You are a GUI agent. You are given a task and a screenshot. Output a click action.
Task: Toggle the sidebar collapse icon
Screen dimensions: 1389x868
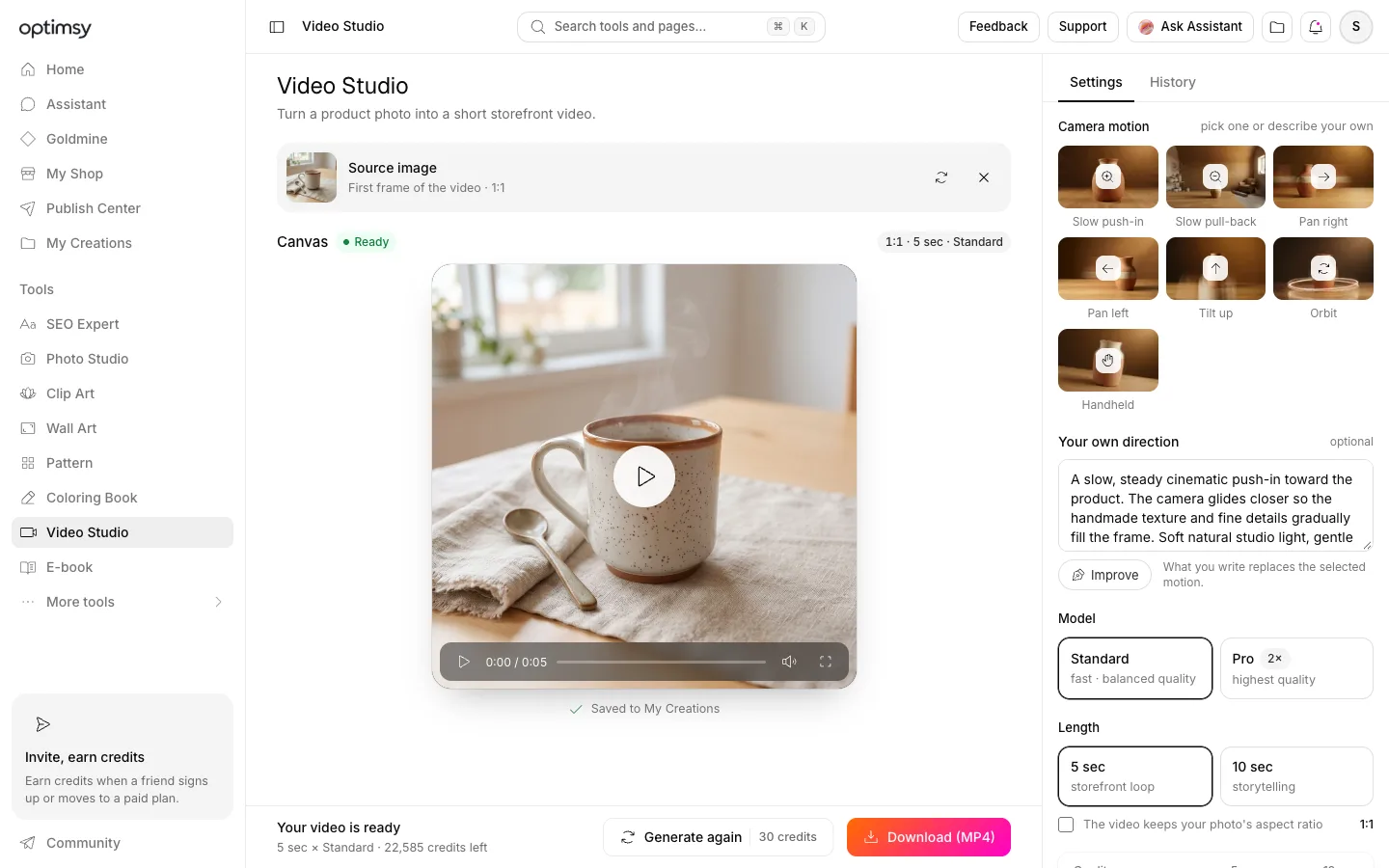pos(277,27)
